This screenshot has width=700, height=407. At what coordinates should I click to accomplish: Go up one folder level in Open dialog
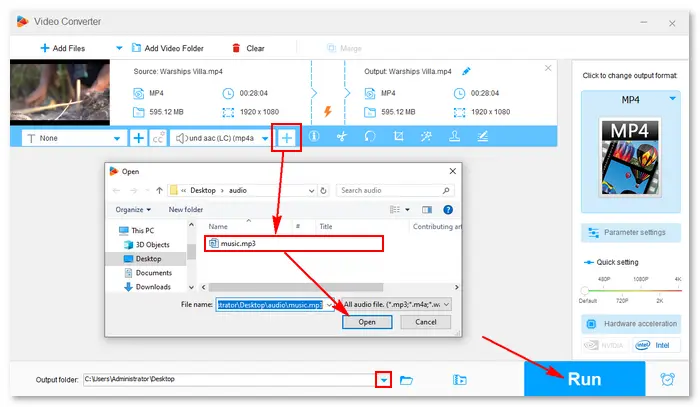[159, 191]
